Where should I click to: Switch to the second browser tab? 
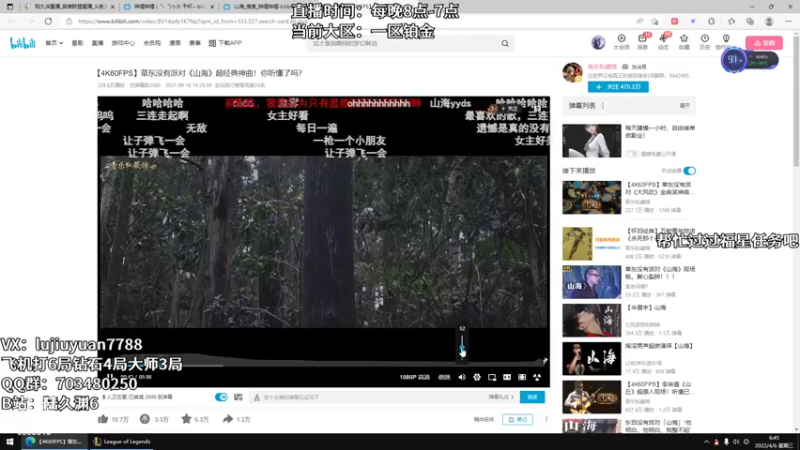click(x=168, y=7)
